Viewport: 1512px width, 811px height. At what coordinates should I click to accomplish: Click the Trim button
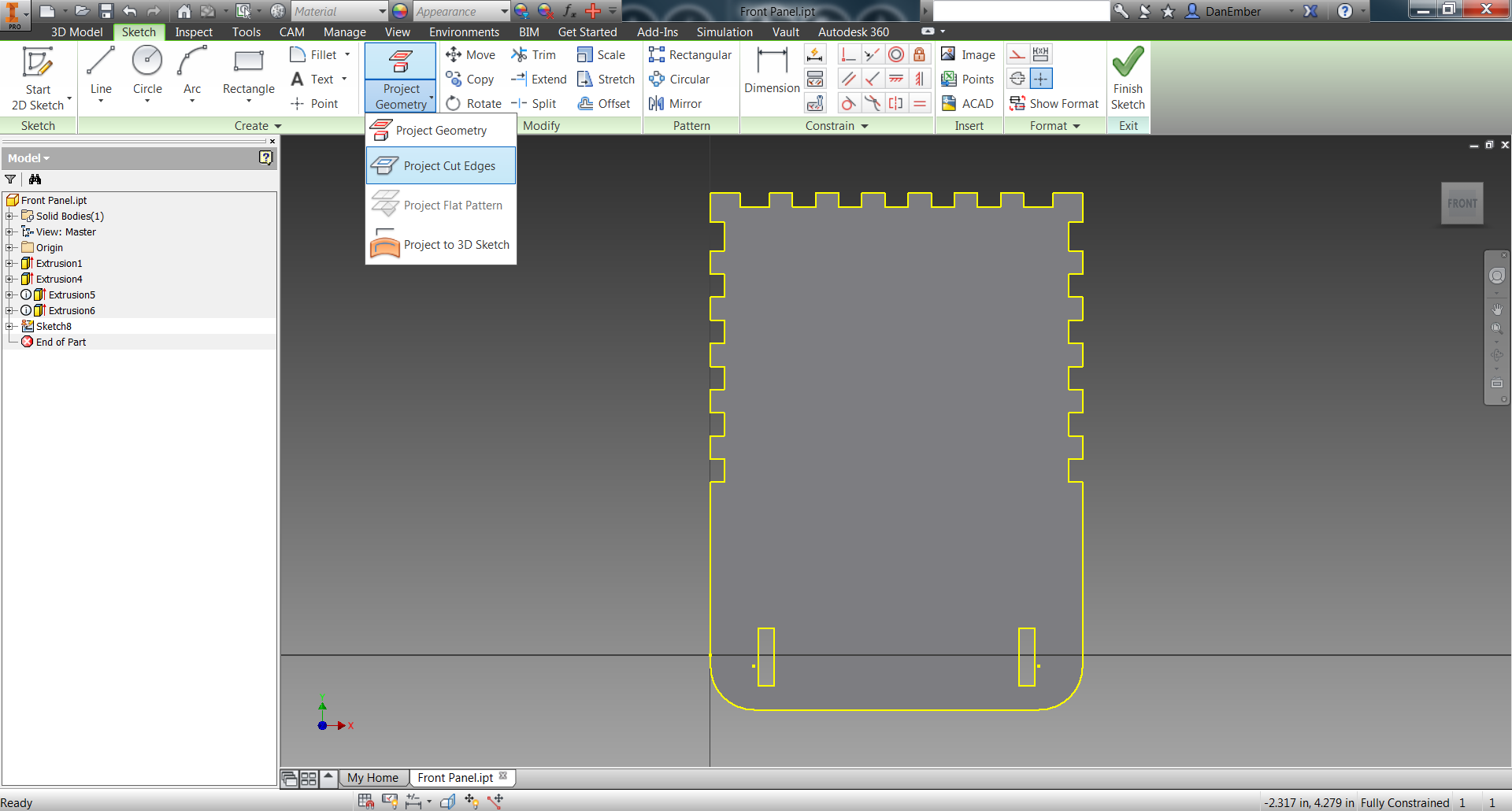534,54
